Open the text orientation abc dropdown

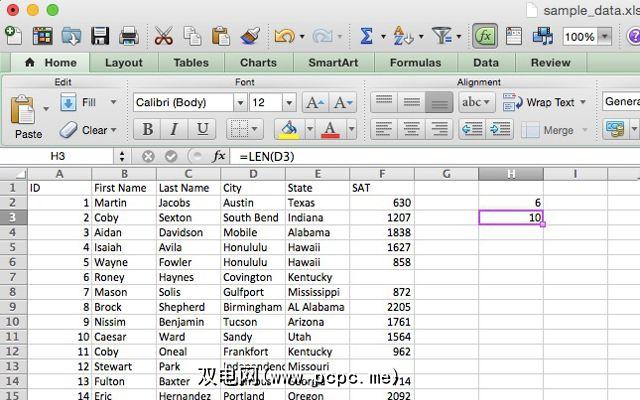tap(476, 102)
